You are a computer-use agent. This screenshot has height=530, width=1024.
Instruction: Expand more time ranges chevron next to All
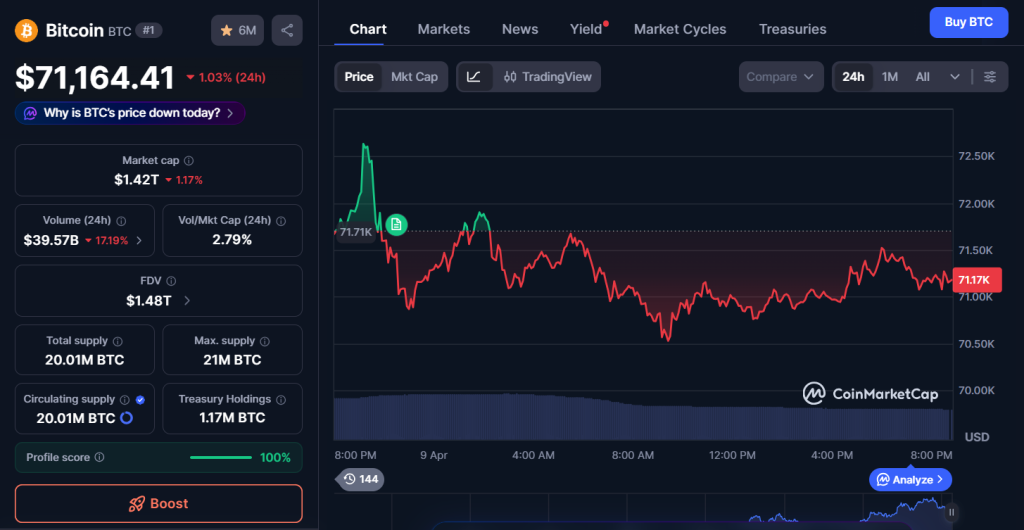(x=955, y=77)
